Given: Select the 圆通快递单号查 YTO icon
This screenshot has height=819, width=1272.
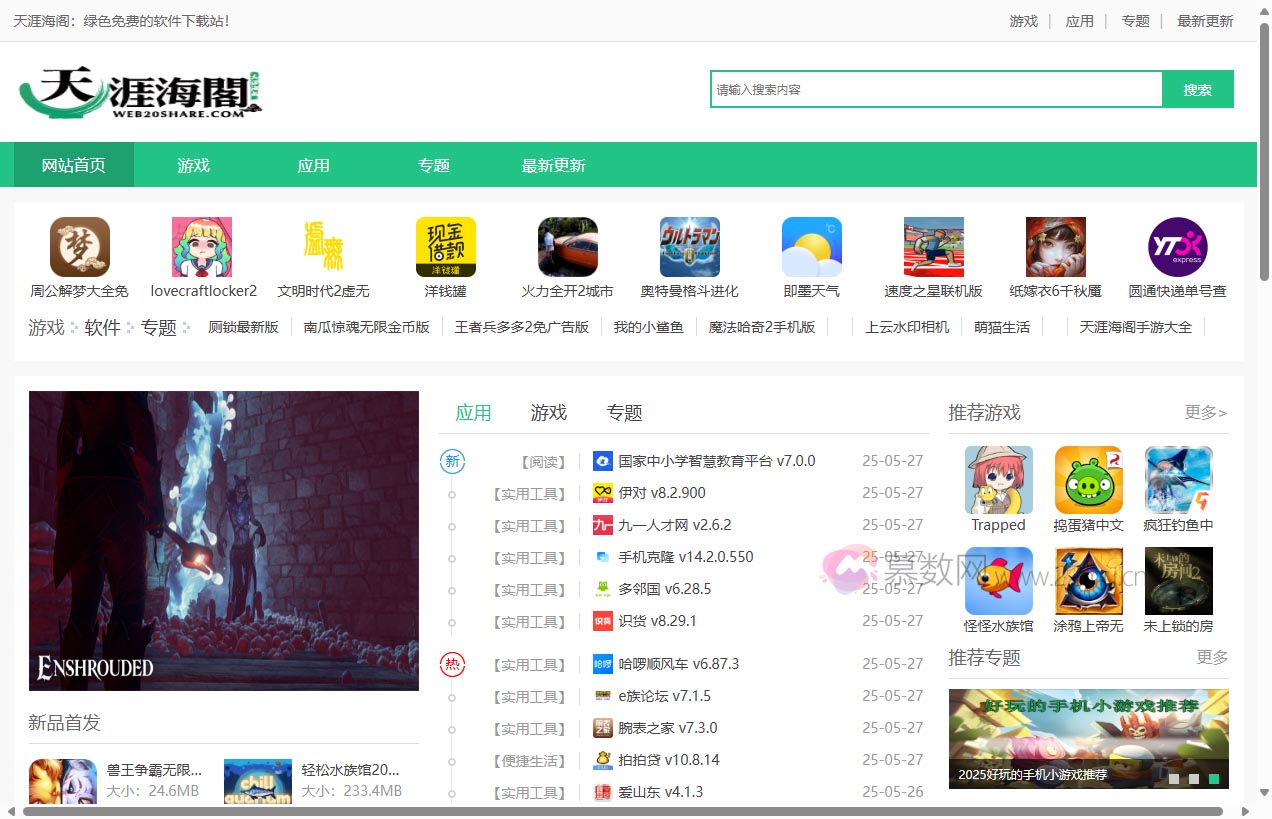Looking at the screenshot, I should (x=1177, y=247).
